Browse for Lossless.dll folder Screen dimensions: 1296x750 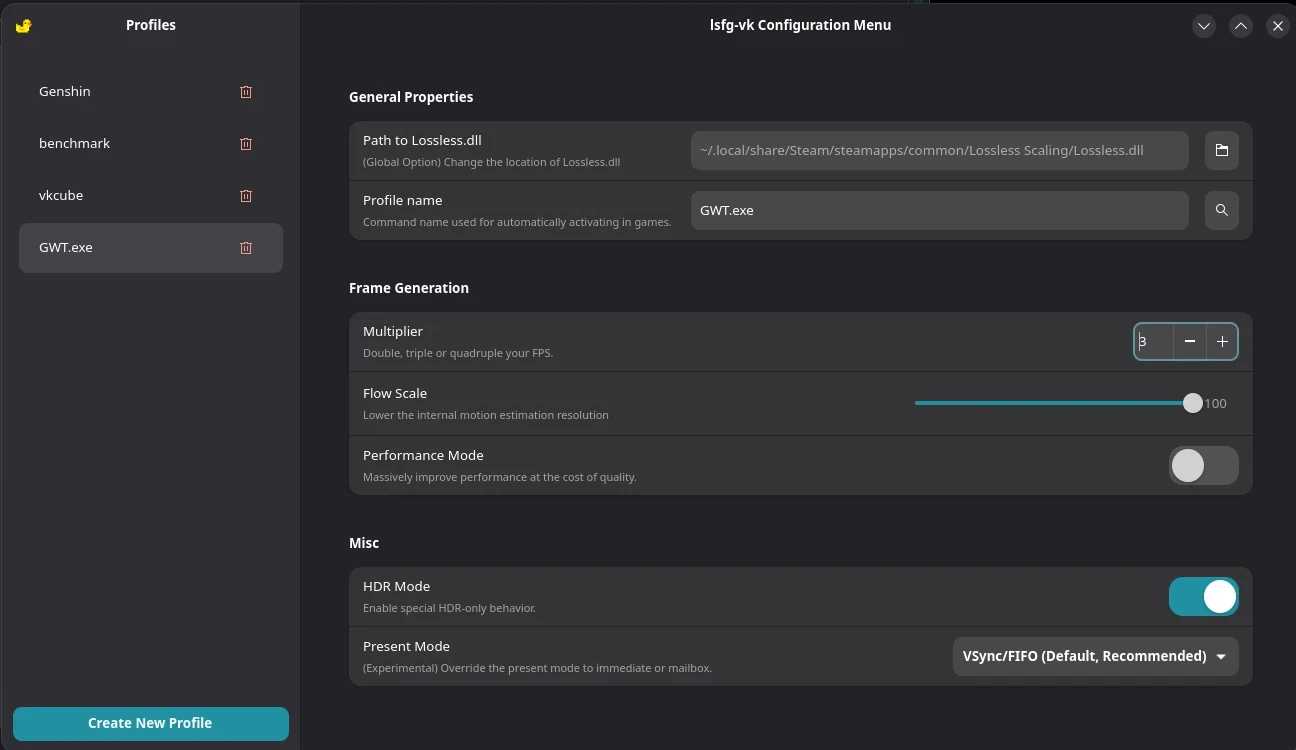[x=1221, y=151]
